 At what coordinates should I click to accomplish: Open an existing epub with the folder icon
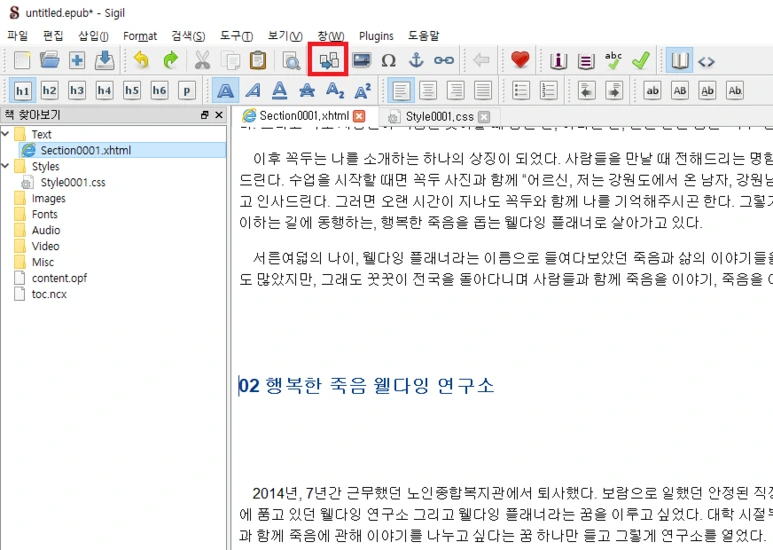[x=49, y=60]
